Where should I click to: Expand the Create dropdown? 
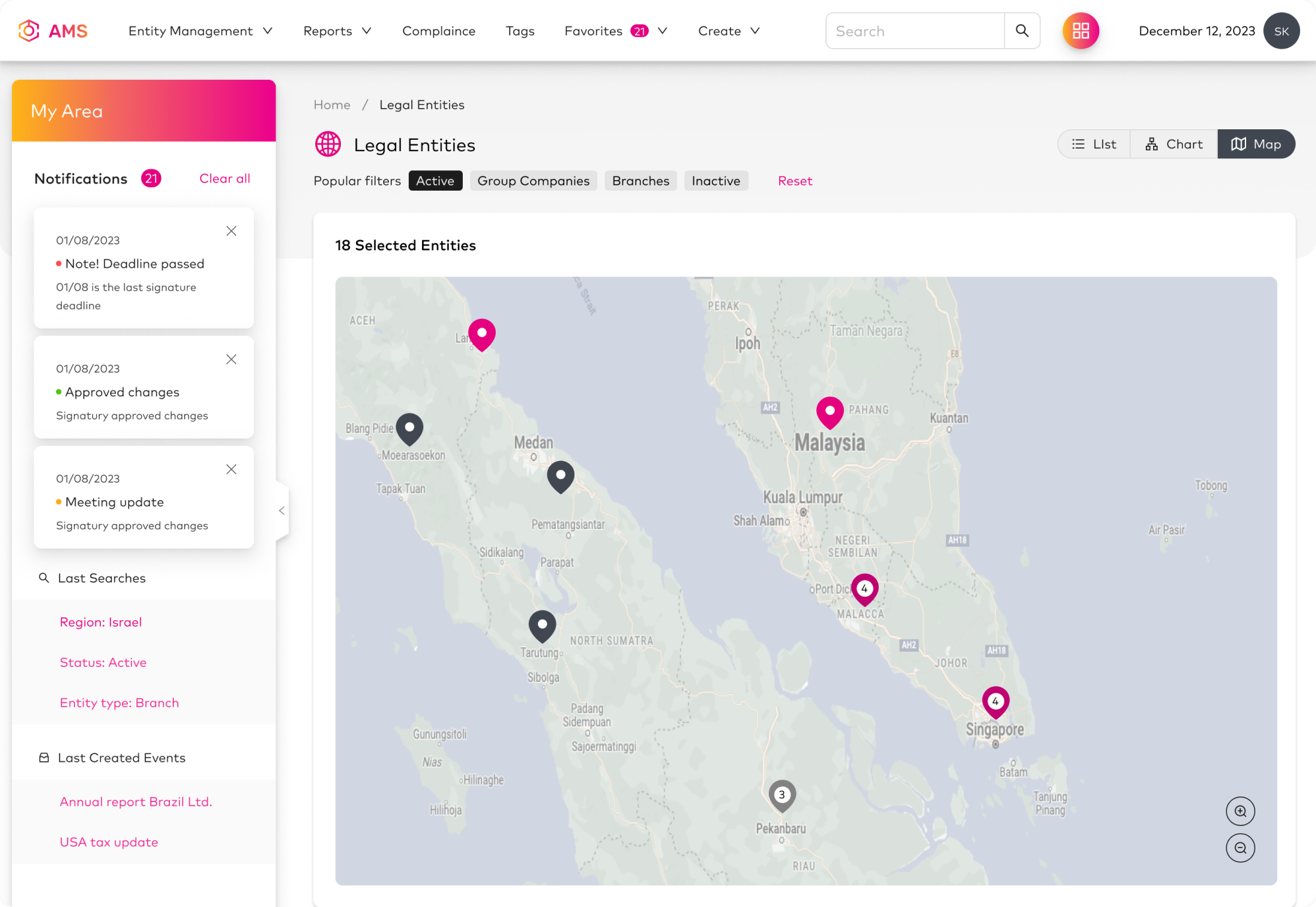coord(729,31)
